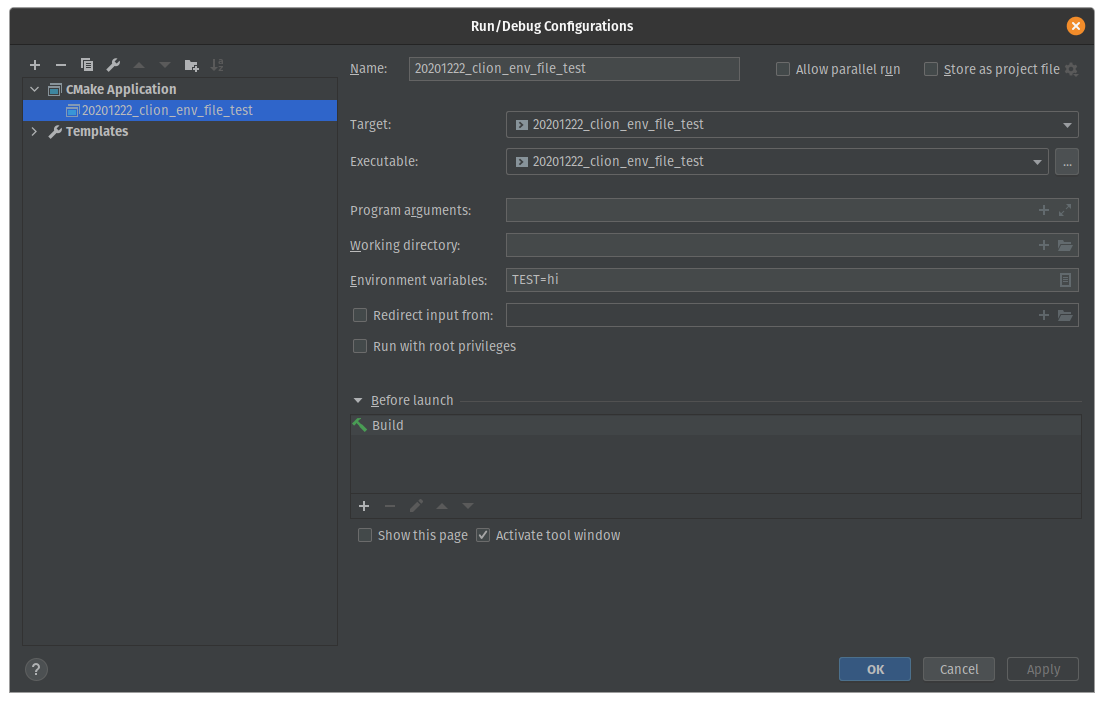
Task: Open environment variables editor icon
Action: click(1065, 280)
